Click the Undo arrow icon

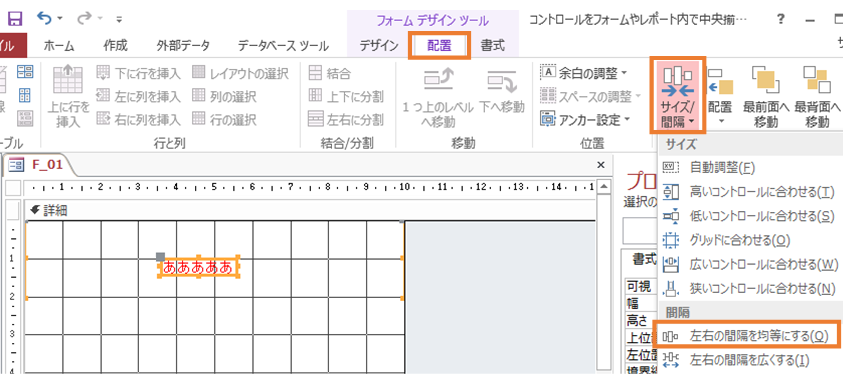(45, 19)
